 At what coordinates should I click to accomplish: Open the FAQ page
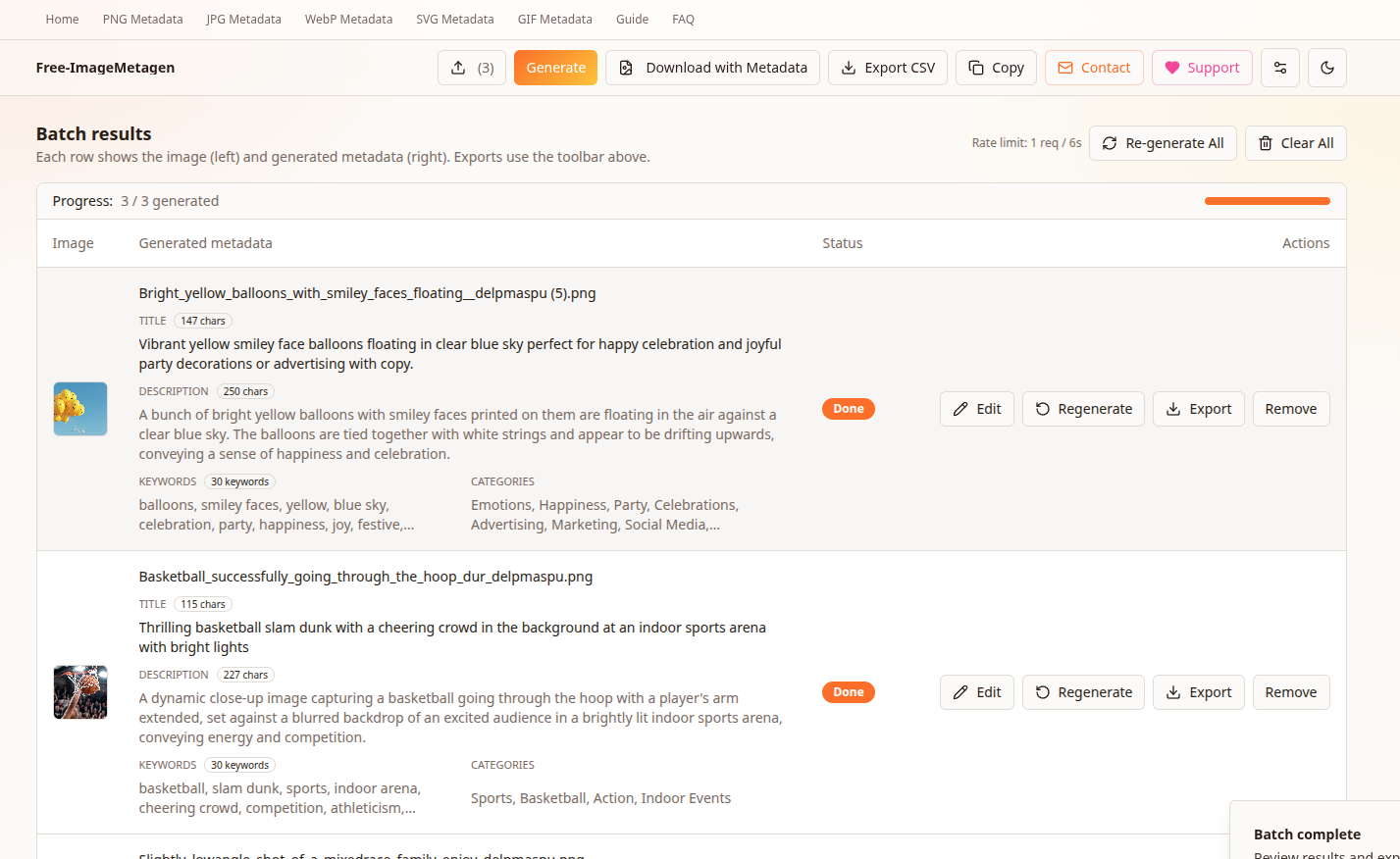click(683, 20)
